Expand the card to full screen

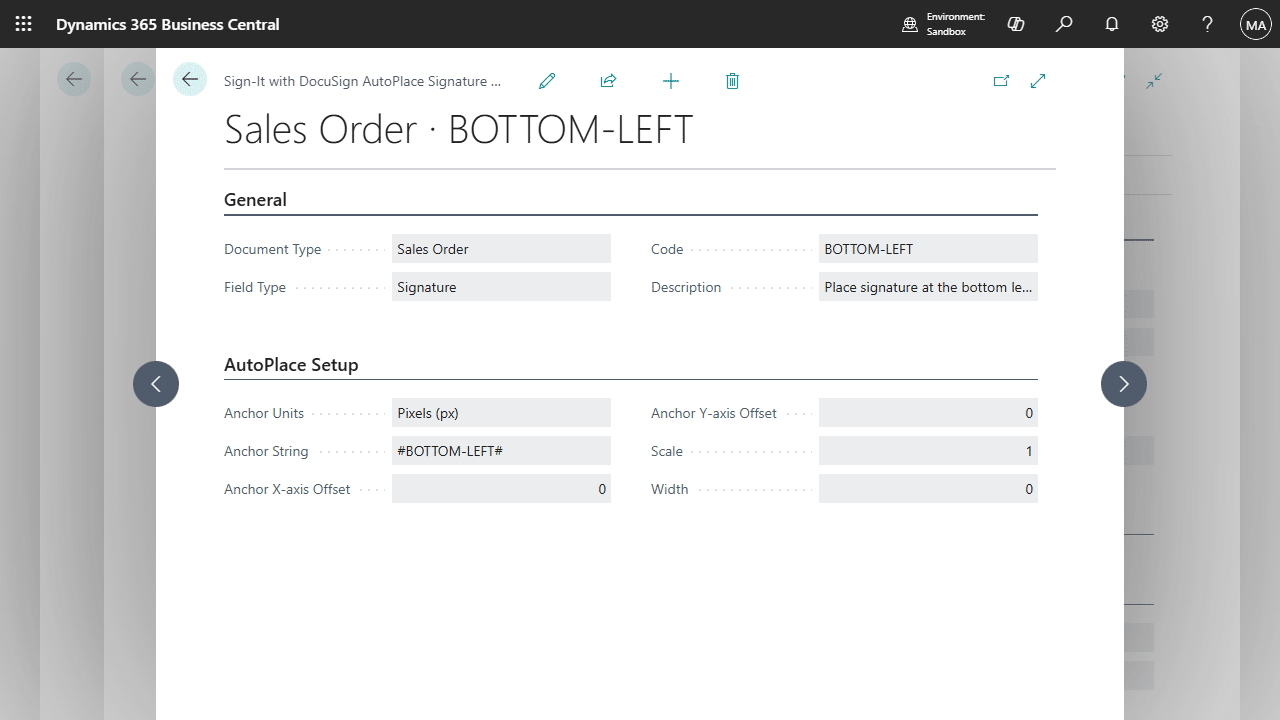(1038, 81)
